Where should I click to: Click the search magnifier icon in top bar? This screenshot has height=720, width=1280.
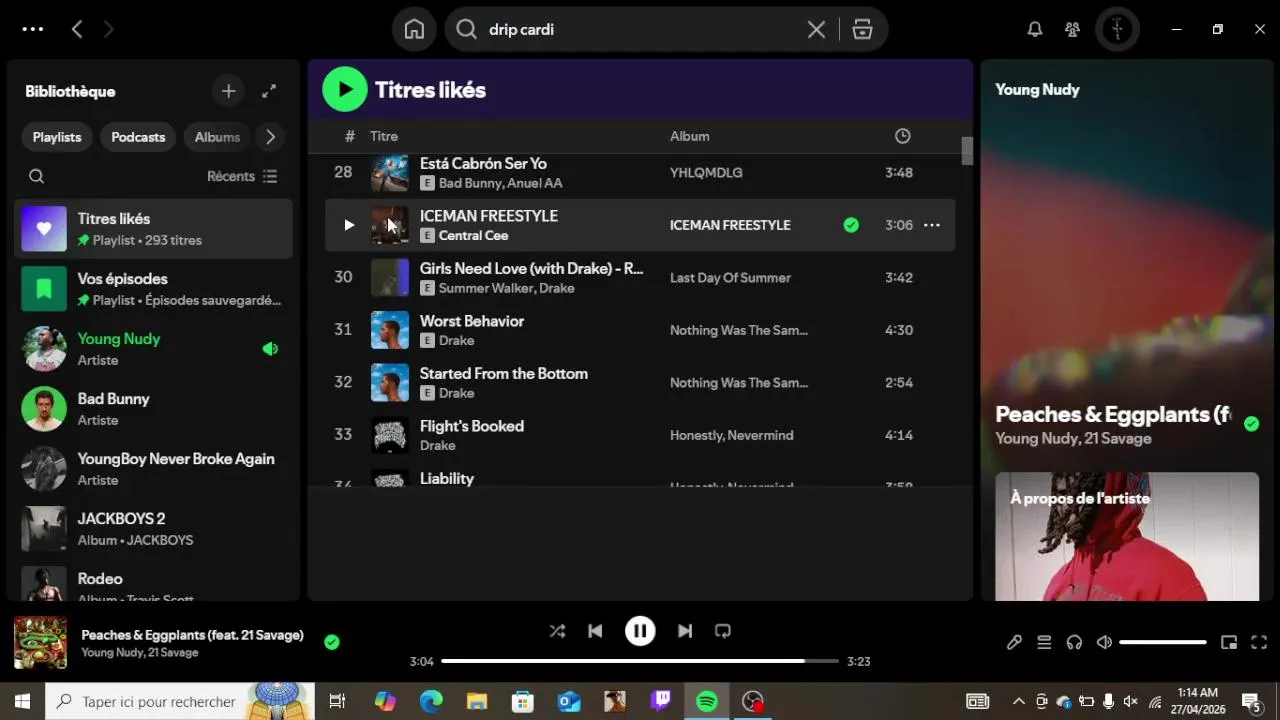466,29
